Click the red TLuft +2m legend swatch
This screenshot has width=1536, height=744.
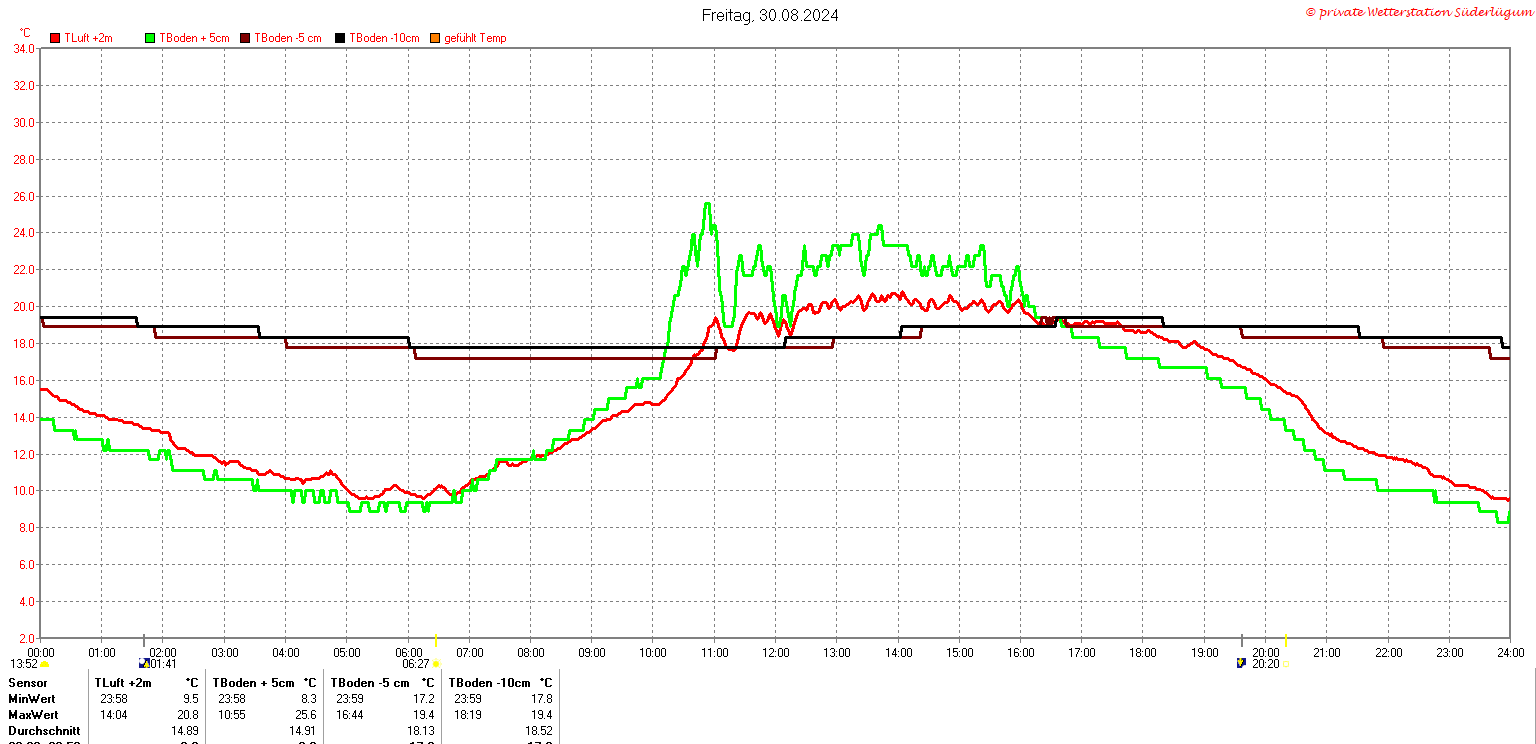(56, 38)
